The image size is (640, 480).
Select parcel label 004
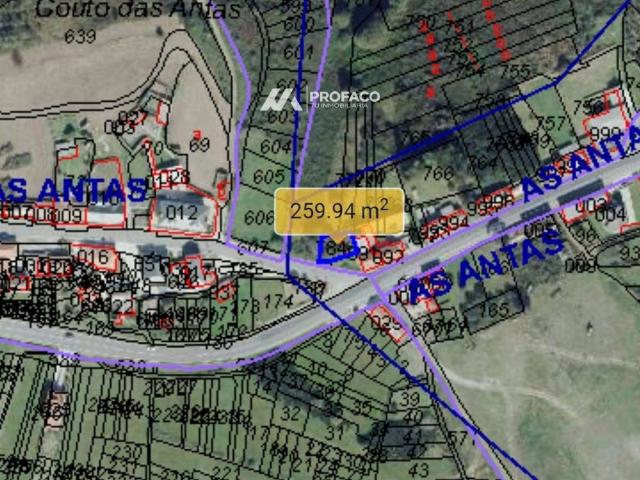pos(610,213)
